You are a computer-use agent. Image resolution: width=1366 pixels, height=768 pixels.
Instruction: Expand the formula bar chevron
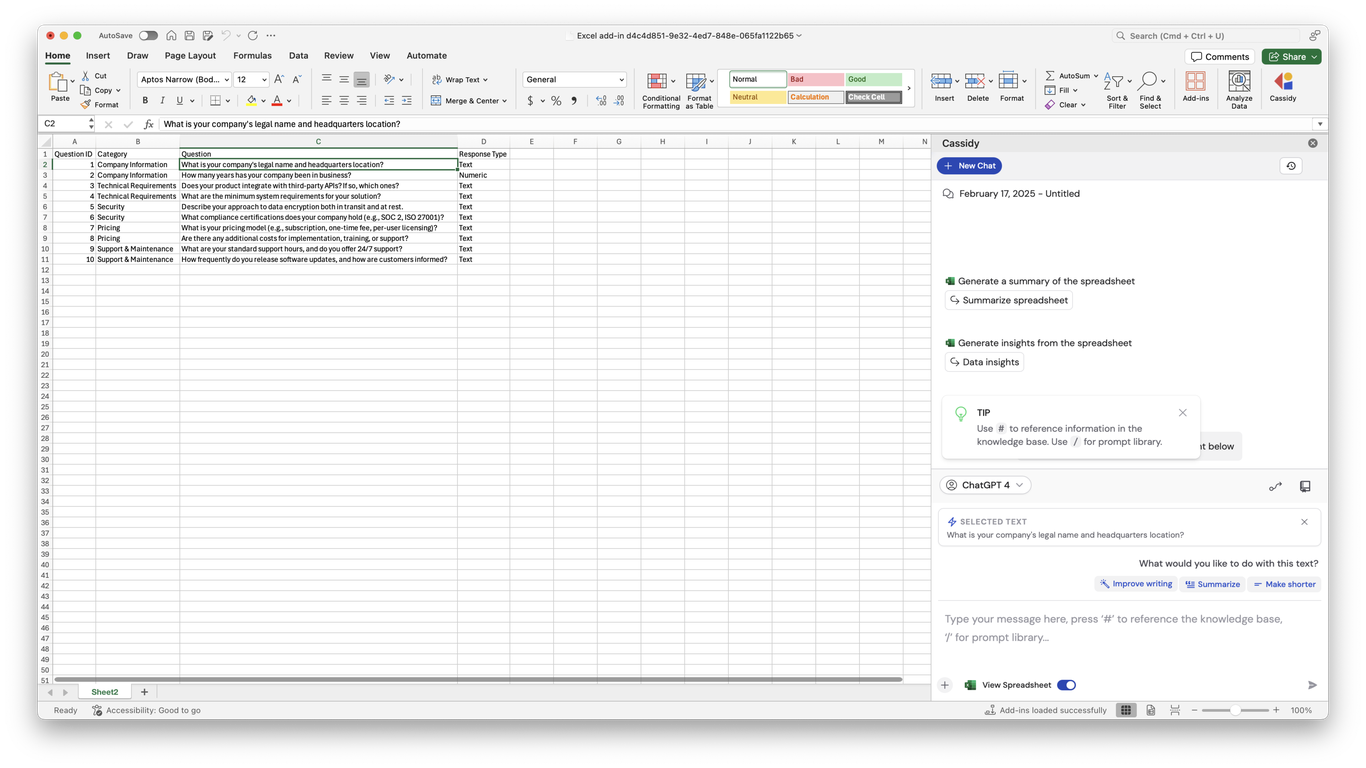tap(1320, 124)
